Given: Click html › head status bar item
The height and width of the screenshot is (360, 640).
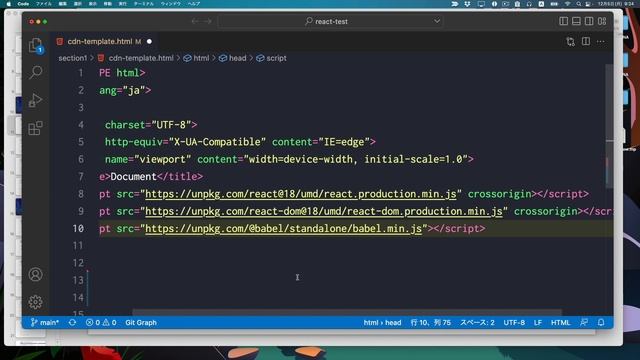Looking at the screenshot, I should (382, 322).
